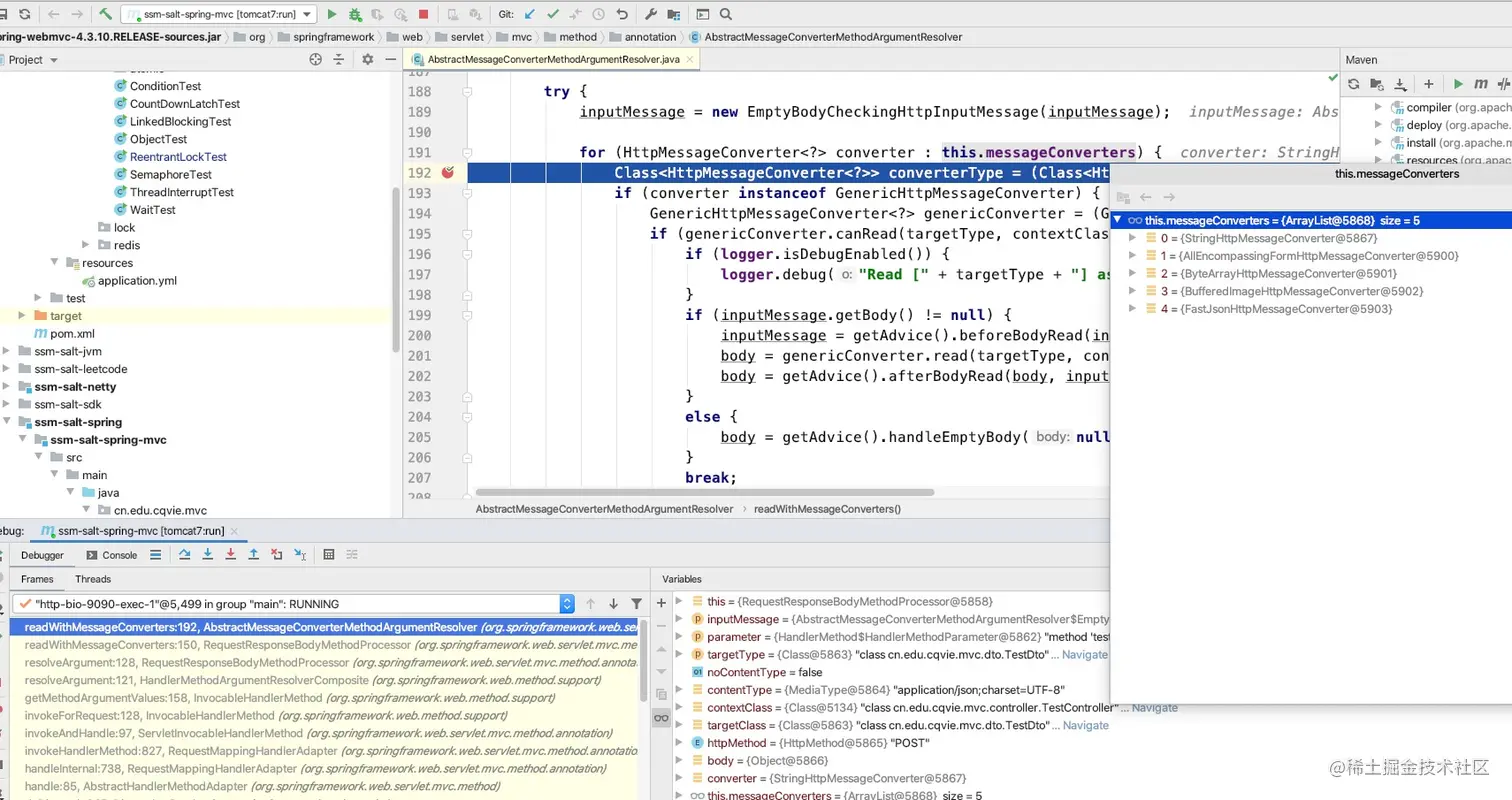Screen dimensions: 1512x800
Task: Click Maven add project plus icon
Action: tap(1429, 84)
